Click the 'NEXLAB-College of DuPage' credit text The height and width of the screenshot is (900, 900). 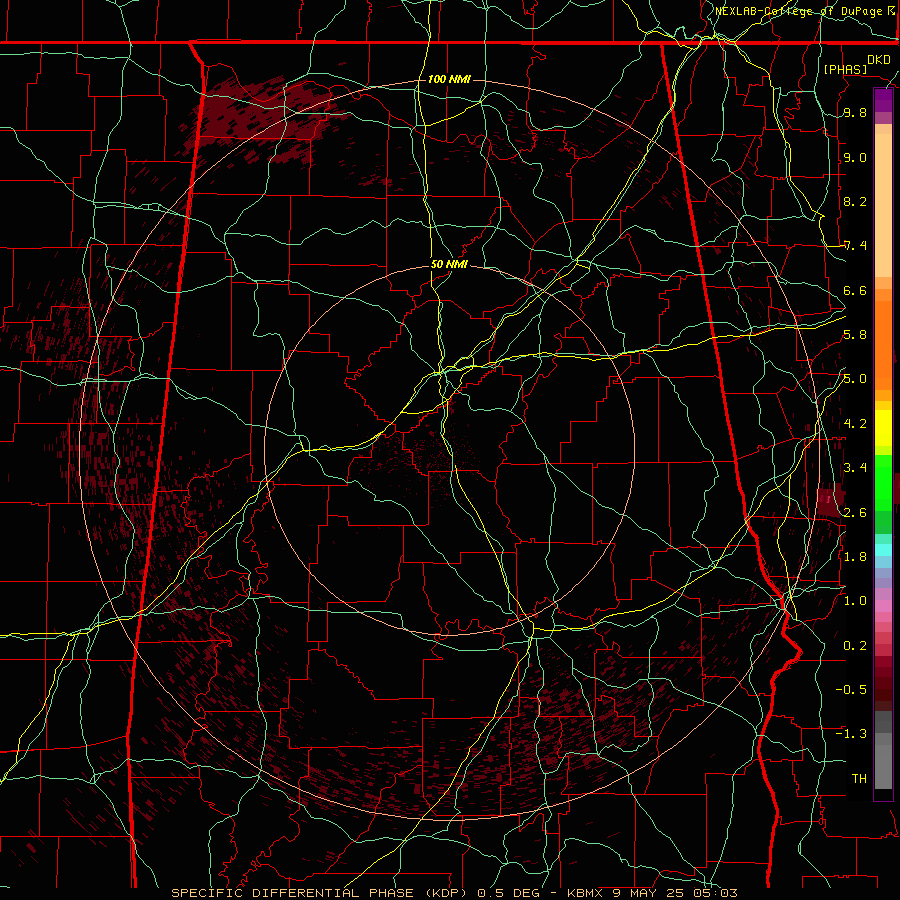(798, 11)
